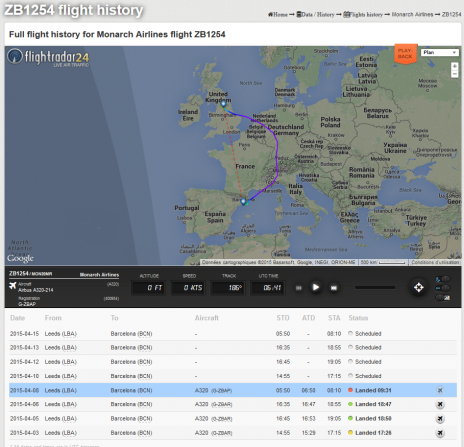Show playback for 2015-04-06 flight plane icon
464x447 pixels.
pos(440,404)
